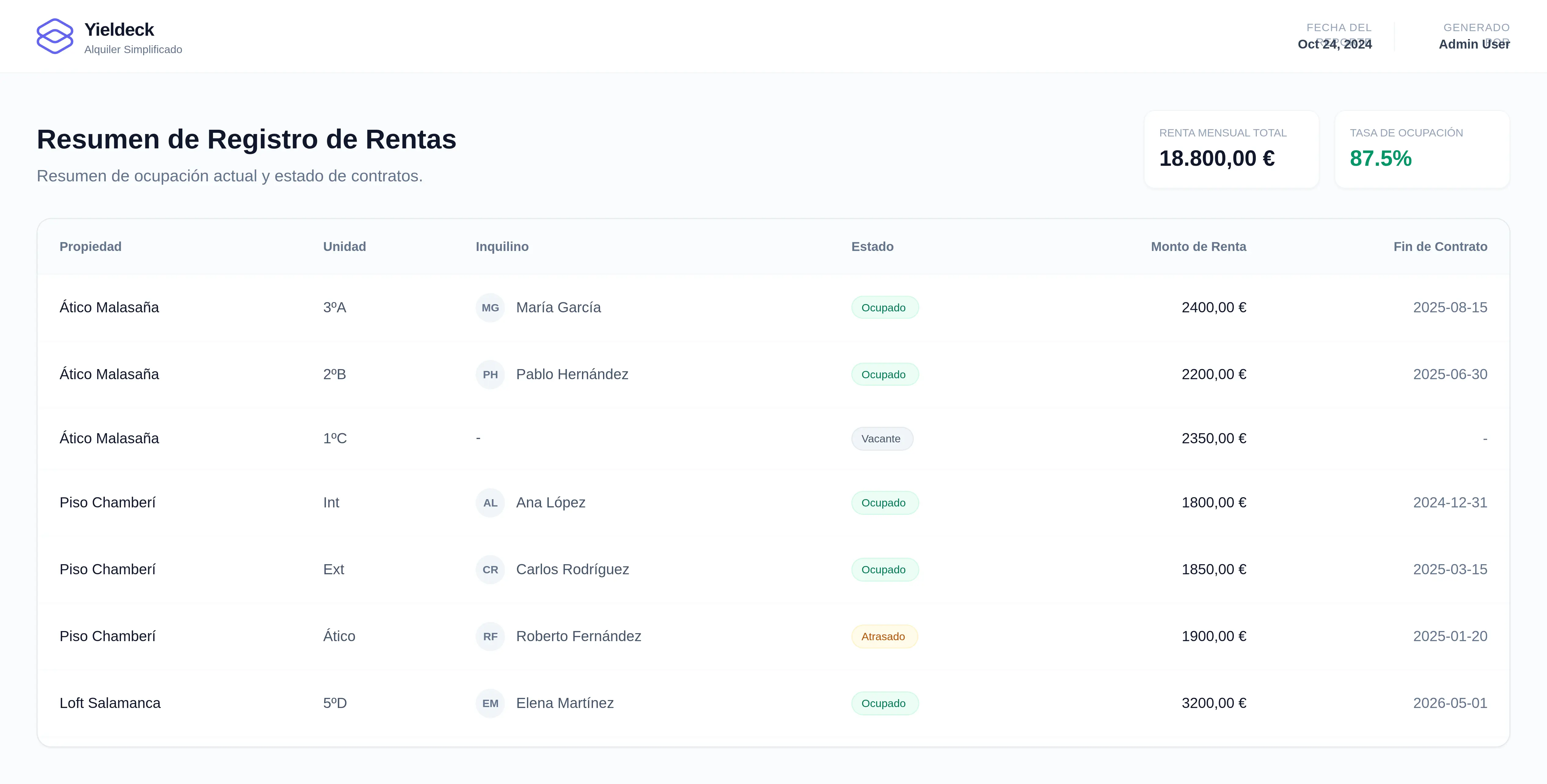Click the Yieldeck brand name text
Image resolution: width=1547 pixels, height=784 pixels.
point(119,29)
